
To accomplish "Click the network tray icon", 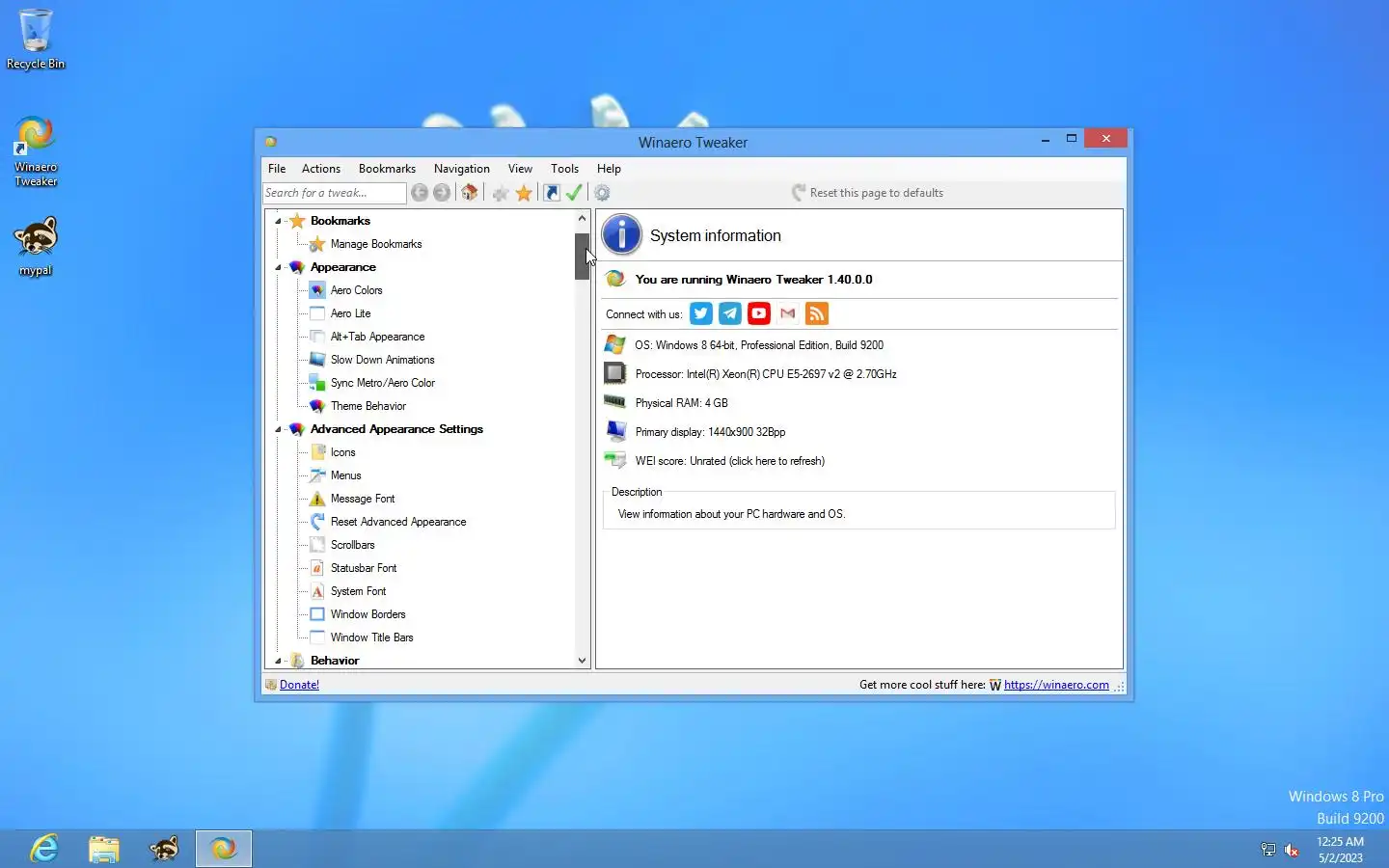I will (x=1268, y=850).
